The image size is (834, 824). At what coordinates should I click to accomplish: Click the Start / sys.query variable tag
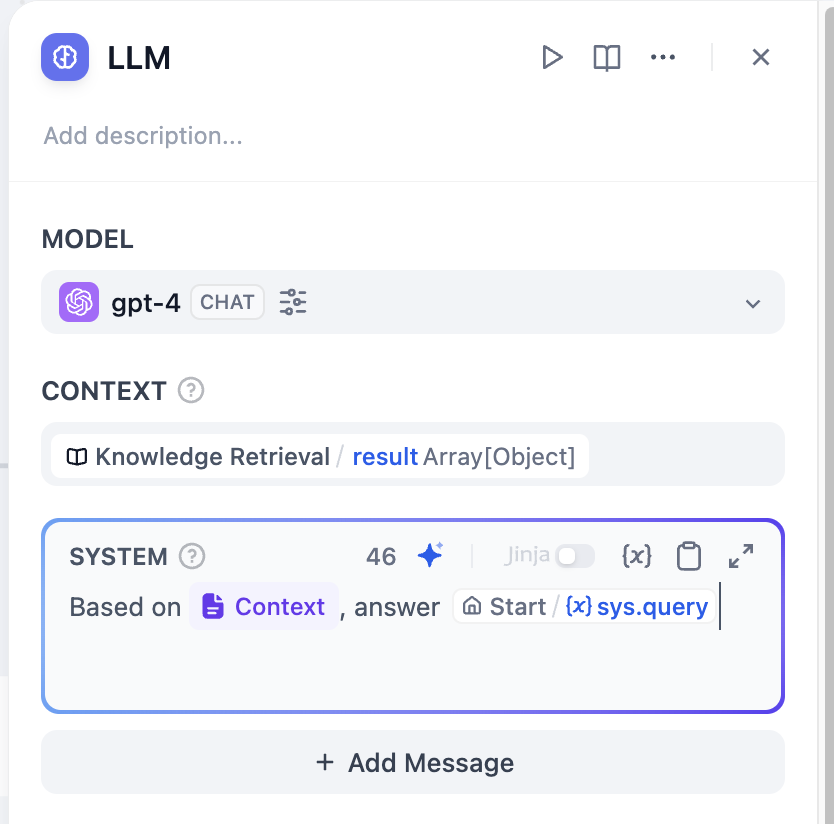tap(585, 607)
